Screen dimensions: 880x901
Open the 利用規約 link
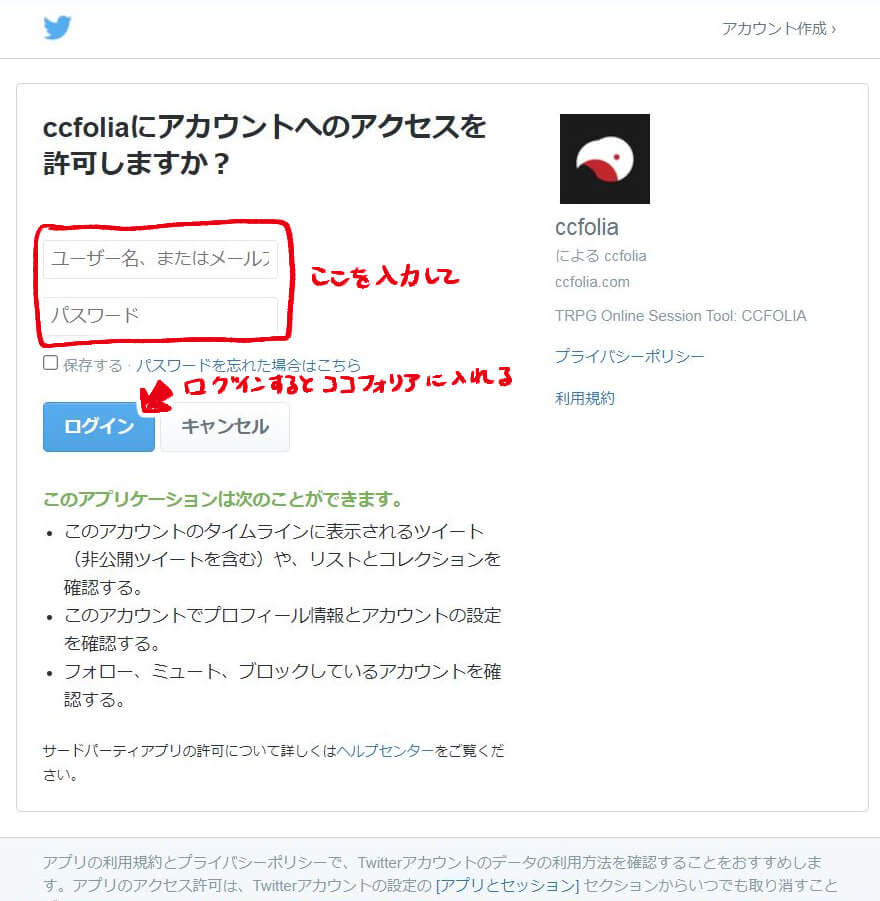585,398
